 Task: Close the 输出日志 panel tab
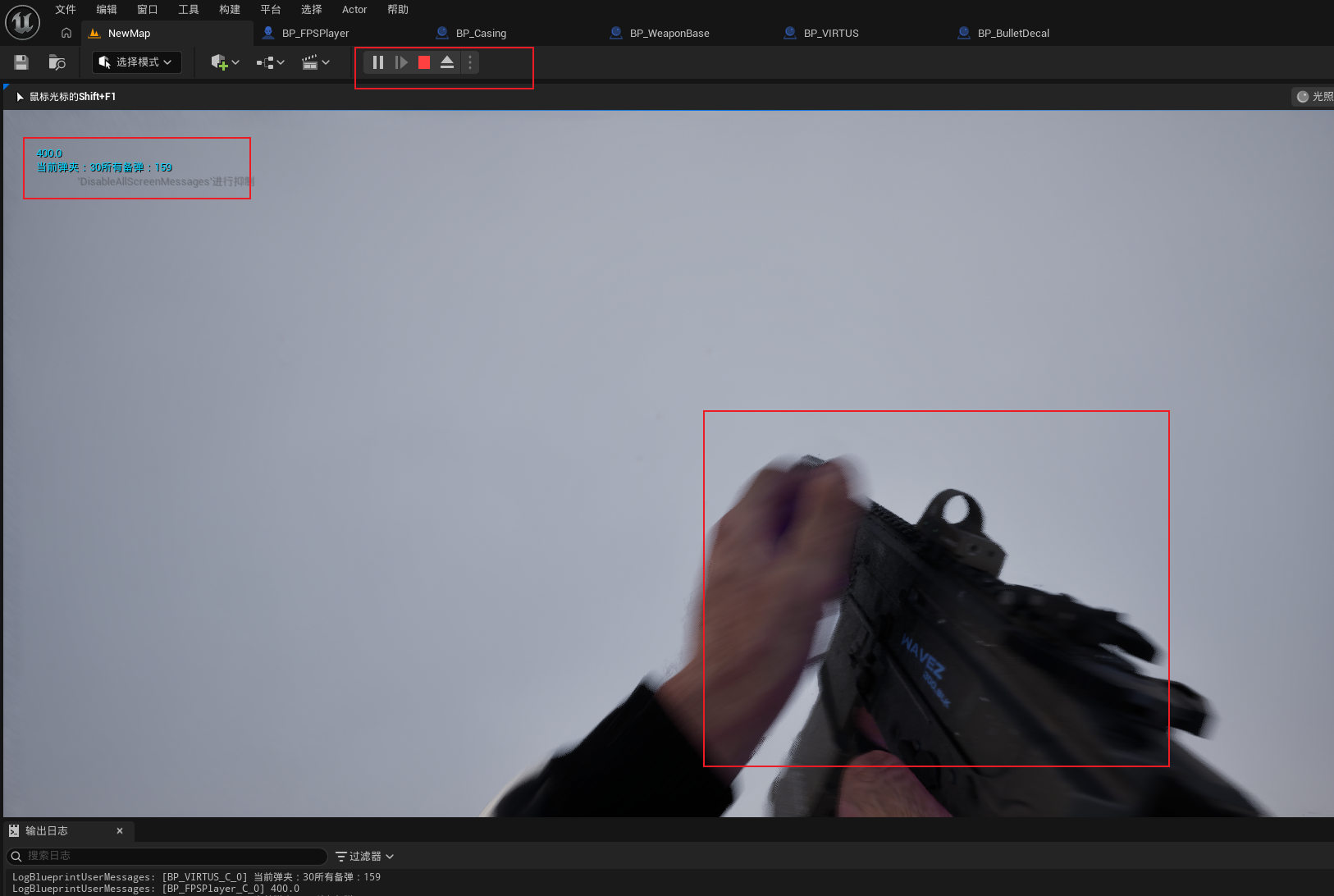[x=120, y=831]
